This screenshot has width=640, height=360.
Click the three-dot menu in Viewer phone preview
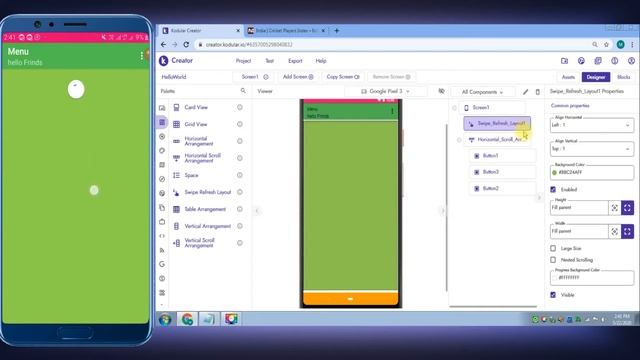392,111
